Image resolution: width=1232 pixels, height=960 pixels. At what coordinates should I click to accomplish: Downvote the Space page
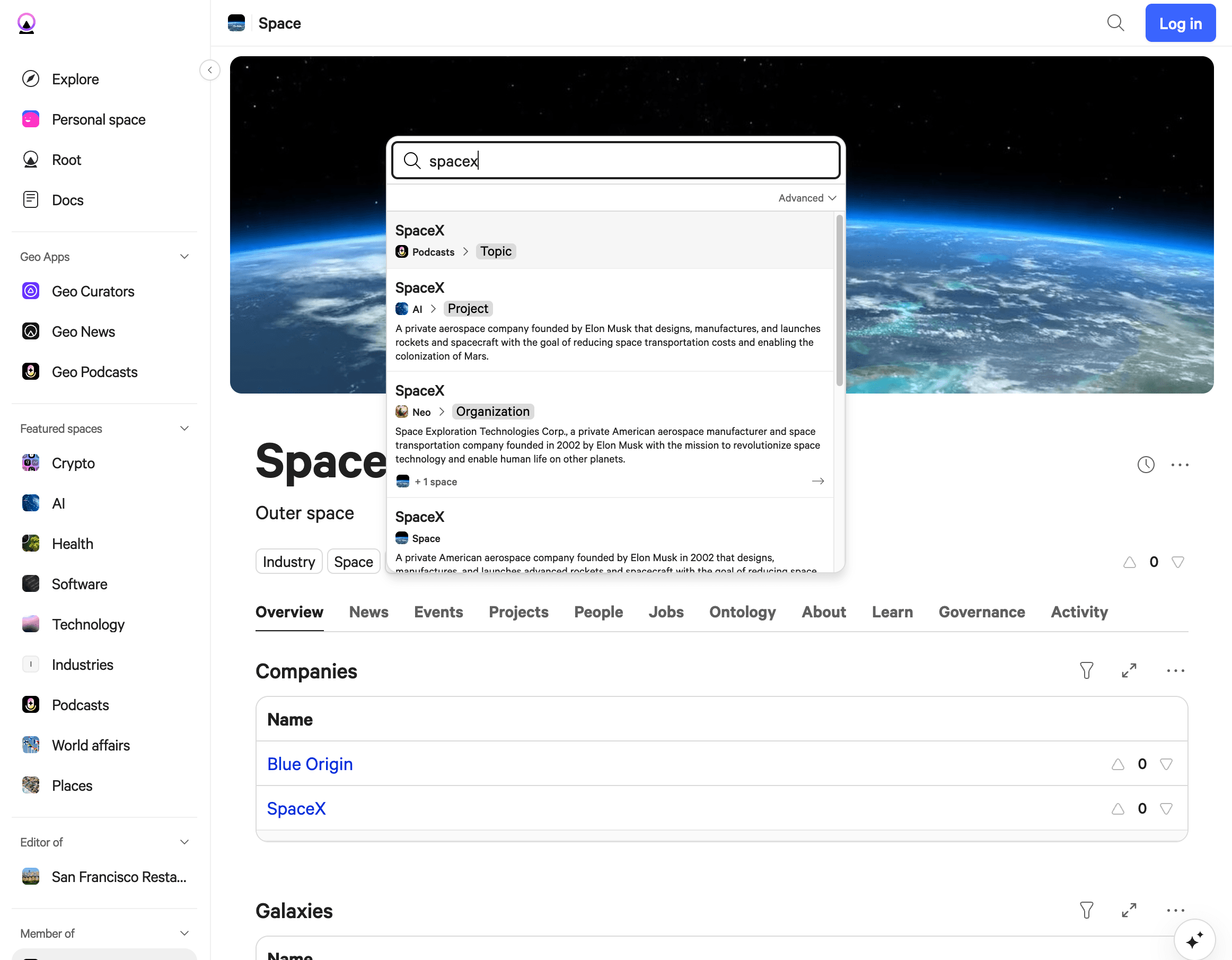[1178, 562]
